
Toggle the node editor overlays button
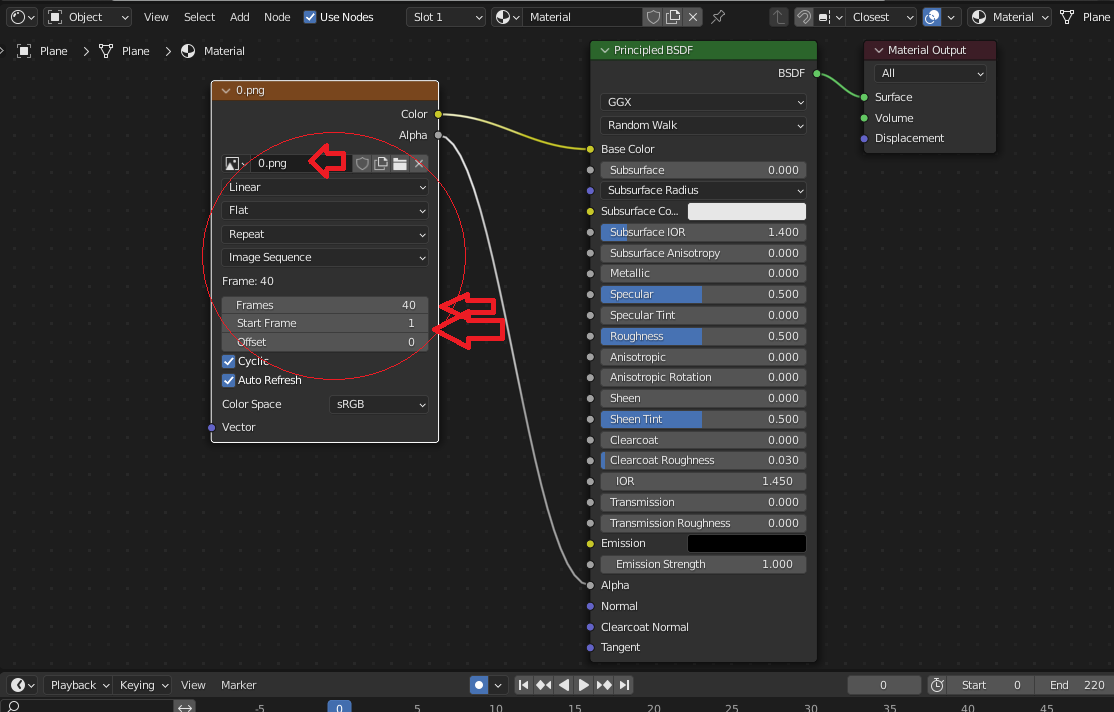point(932,17)
